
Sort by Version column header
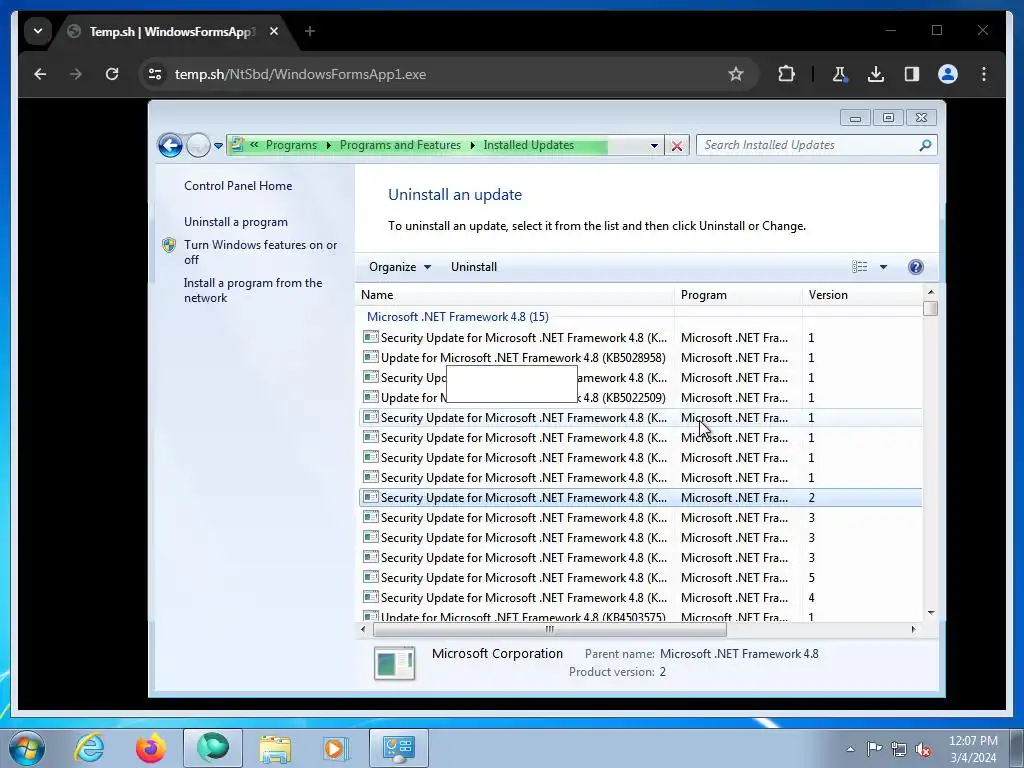click(x=862, y=295)
